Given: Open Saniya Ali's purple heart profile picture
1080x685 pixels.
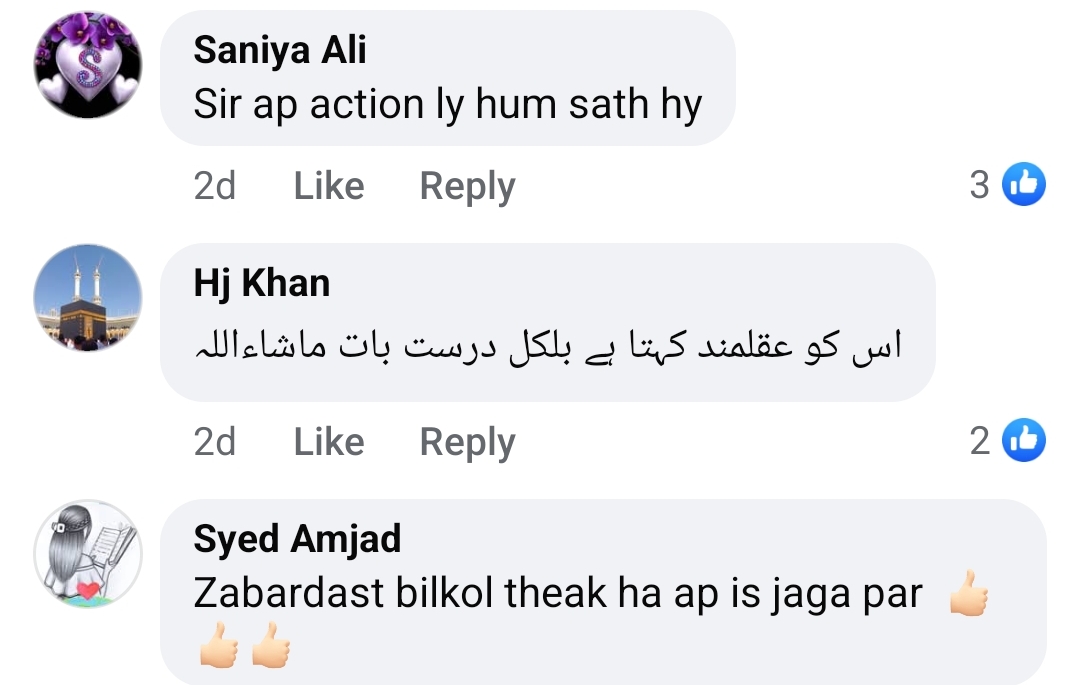Looking at the screenshot, I should 88,65.
